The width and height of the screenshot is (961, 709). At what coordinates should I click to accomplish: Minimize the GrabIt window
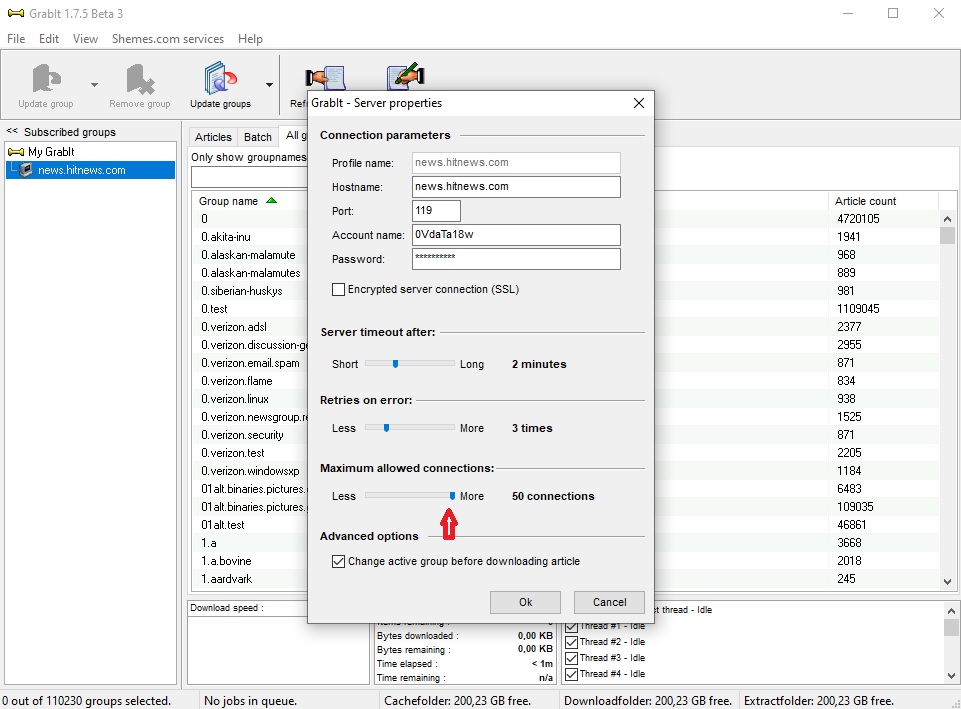[848, 13]
